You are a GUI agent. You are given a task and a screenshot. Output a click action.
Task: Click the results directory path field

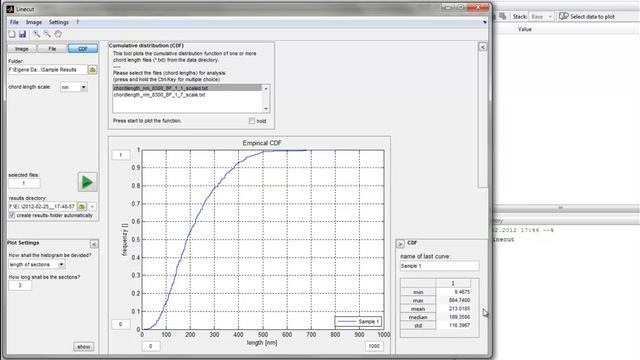point(42,207)
